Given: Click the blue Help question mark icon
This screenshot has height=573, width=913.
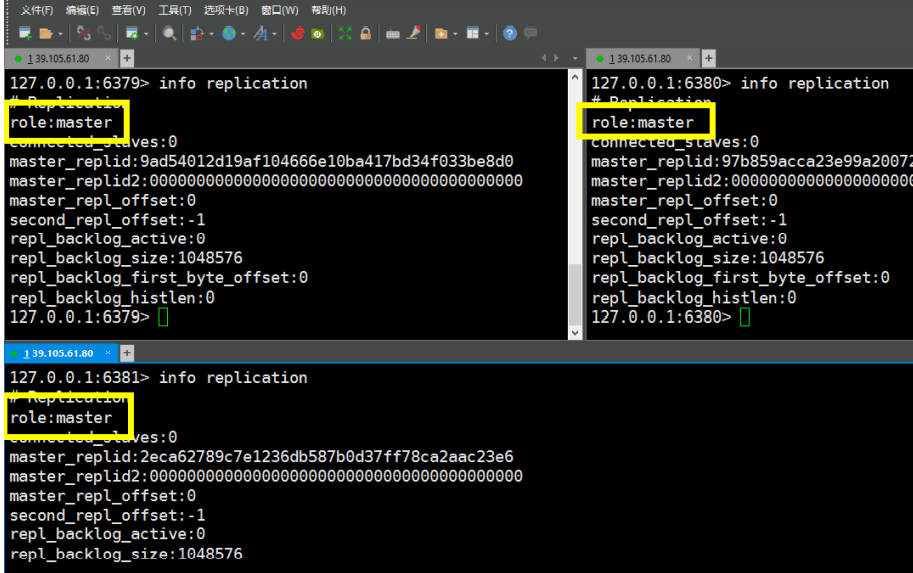Looking at the screenshot, I should point(510,34).
